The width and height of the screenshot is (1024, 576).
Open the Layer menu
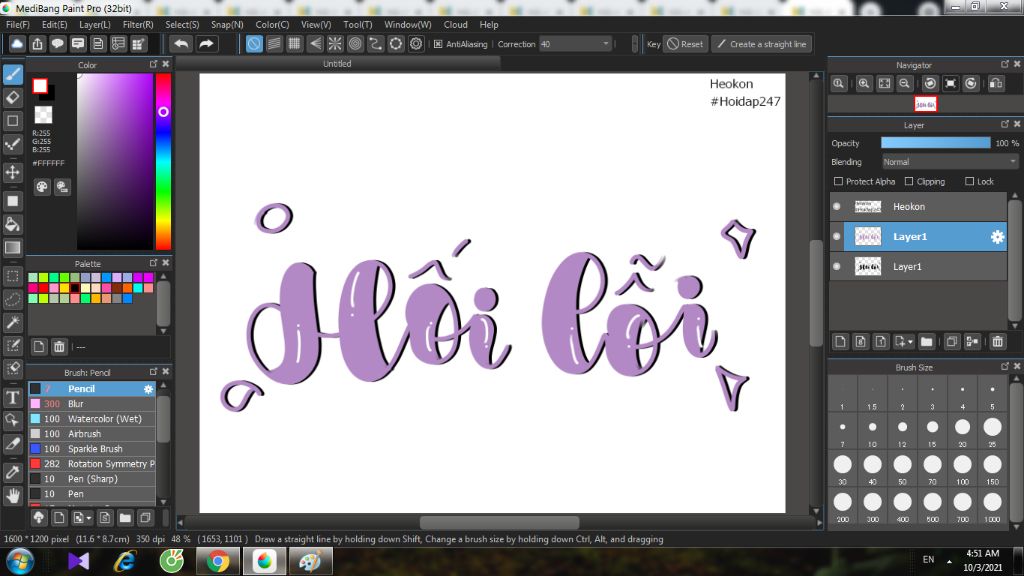[95, 25]
